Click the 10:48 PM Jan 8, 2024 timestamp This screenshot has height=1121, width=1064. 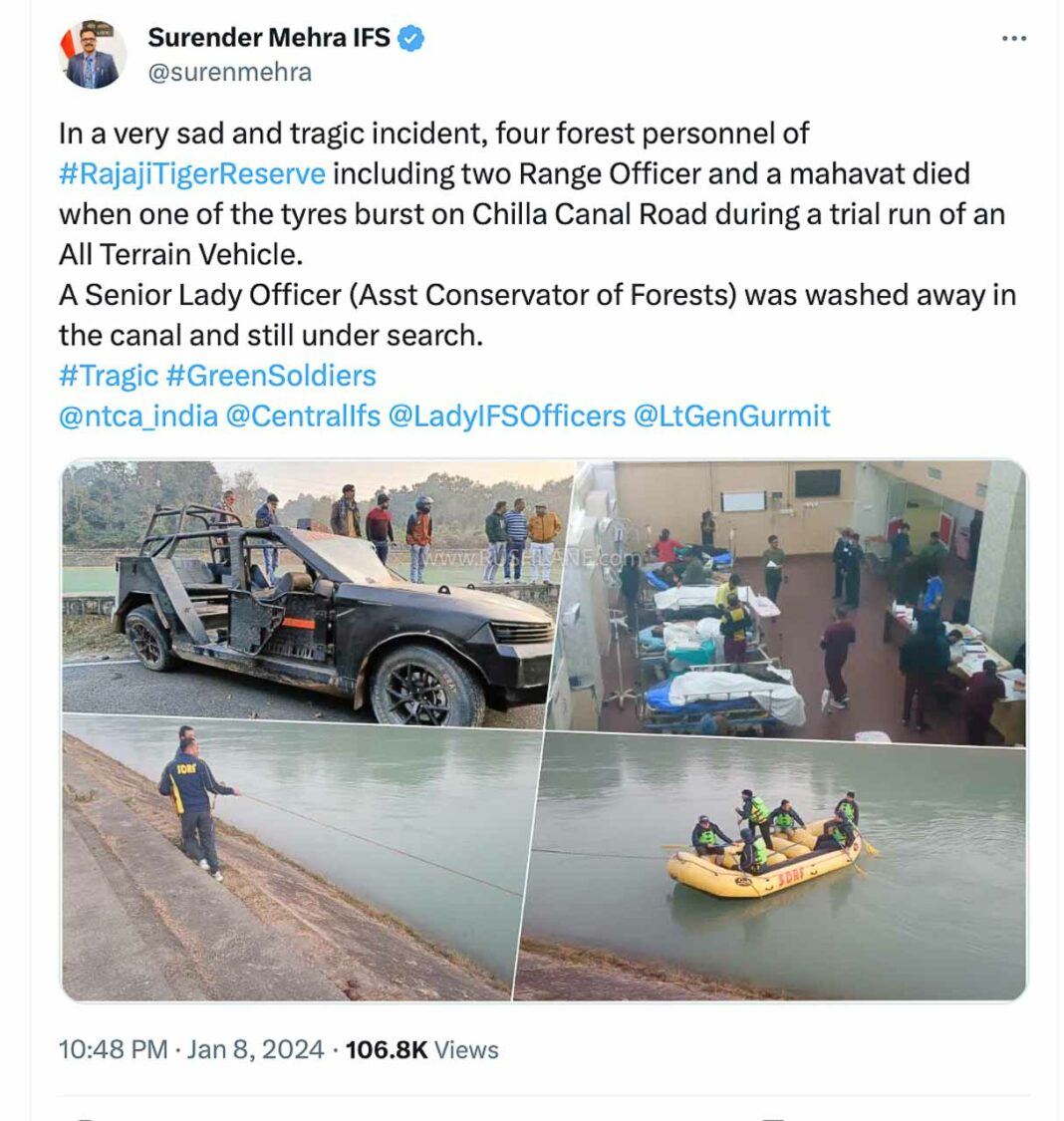coord(191,1049)
